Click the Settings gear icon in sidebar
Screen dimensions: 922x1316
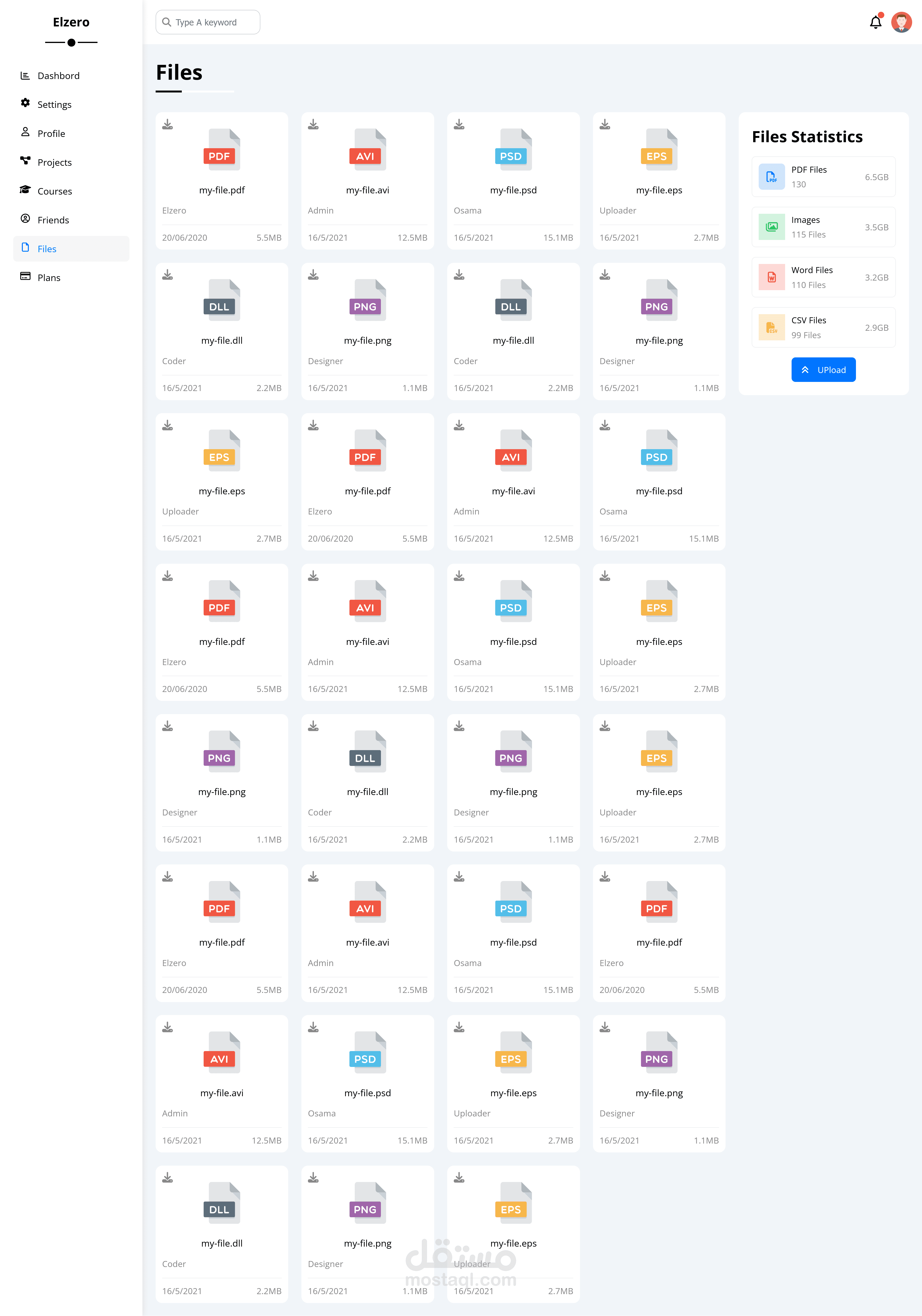25,104
